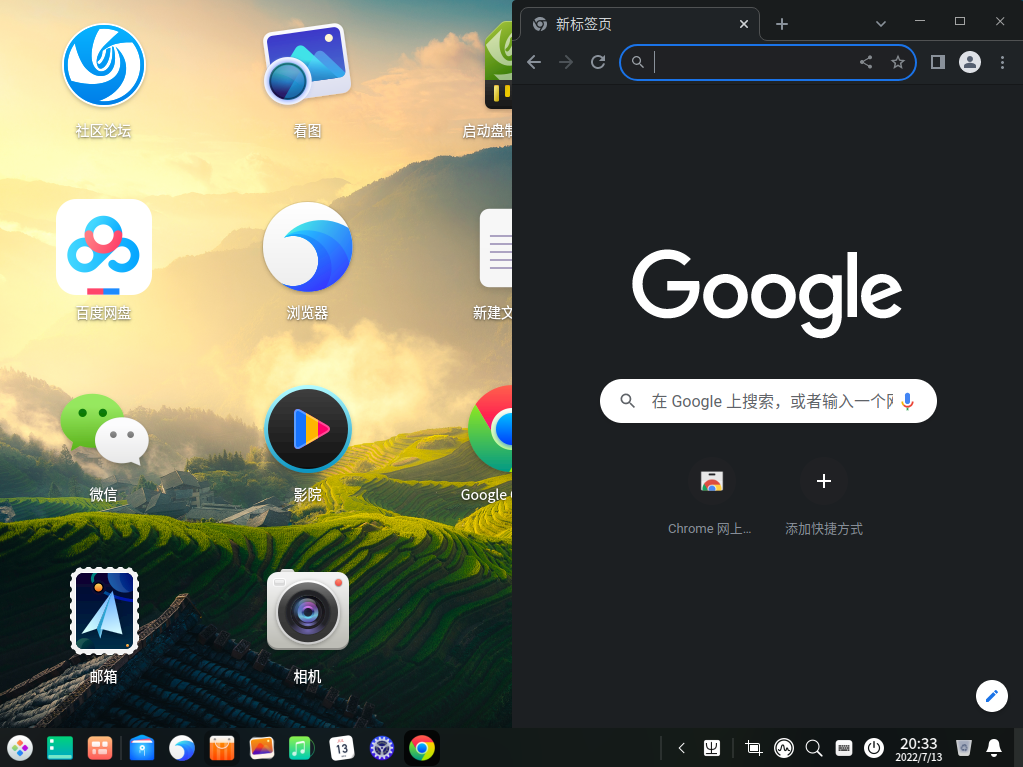1023x767 pixels.
Task: Open the trash in dock
Action: (x=964, y=748)
